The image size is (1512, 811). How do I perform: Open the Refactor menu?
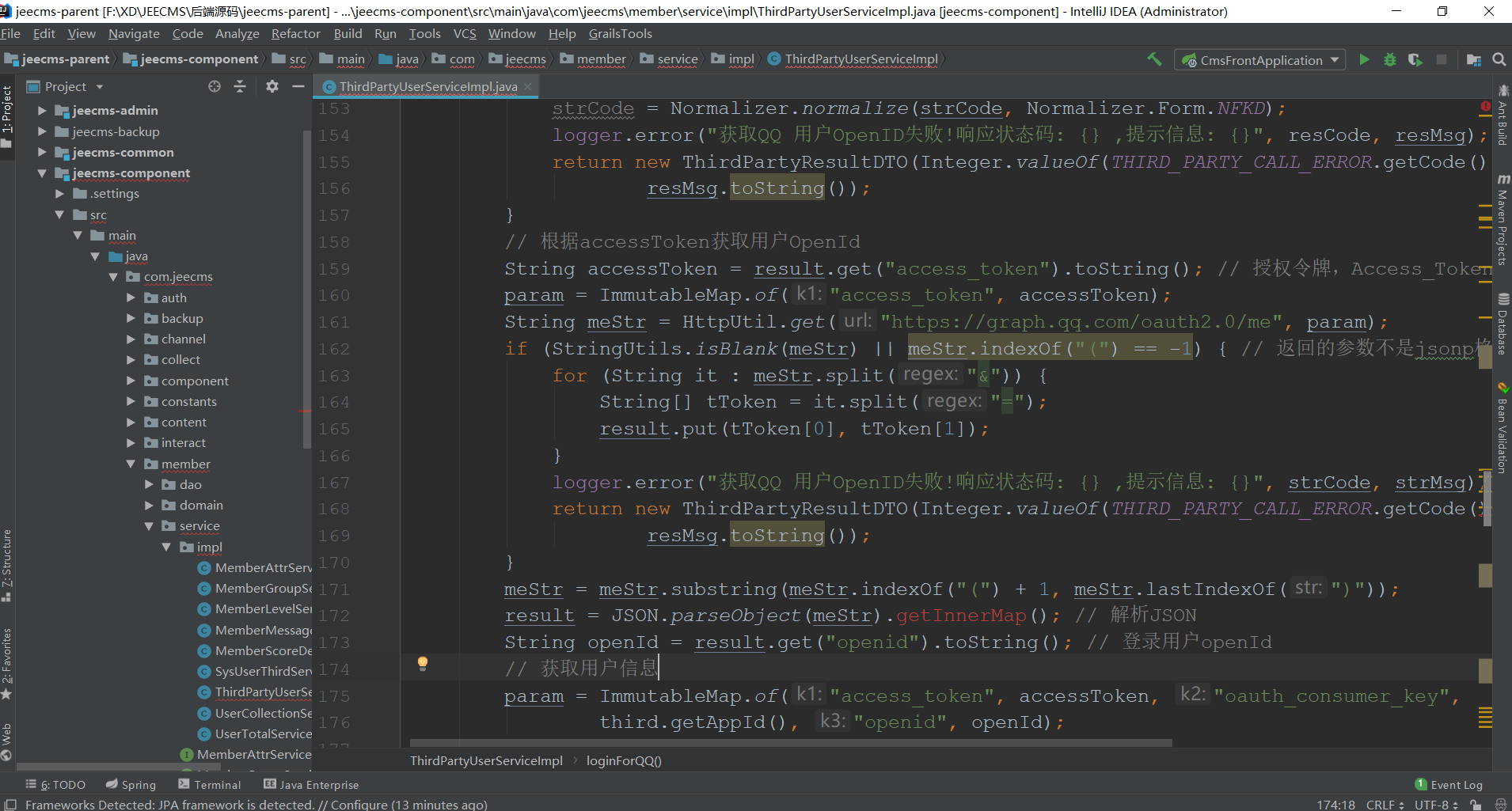tap(295, 34)
